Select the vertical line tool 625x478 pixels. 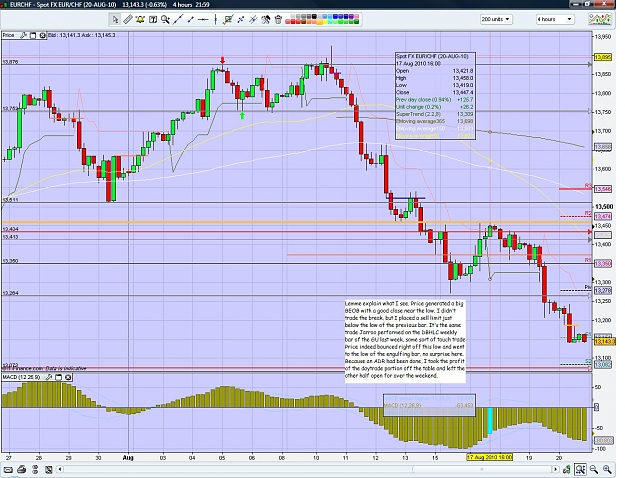coord(216,19)
